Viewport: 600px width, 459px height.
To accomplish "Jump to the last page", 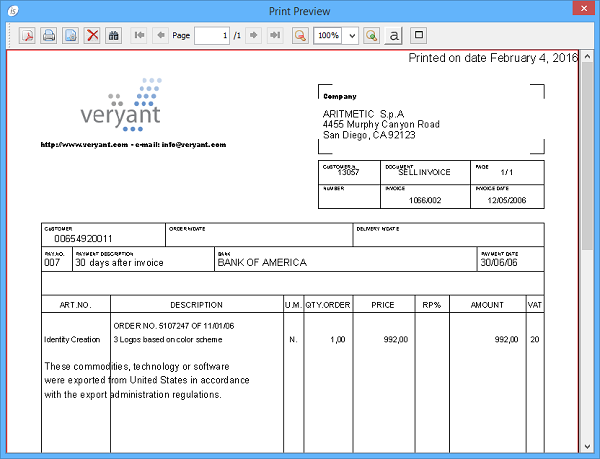I will [x=275, y=35].
